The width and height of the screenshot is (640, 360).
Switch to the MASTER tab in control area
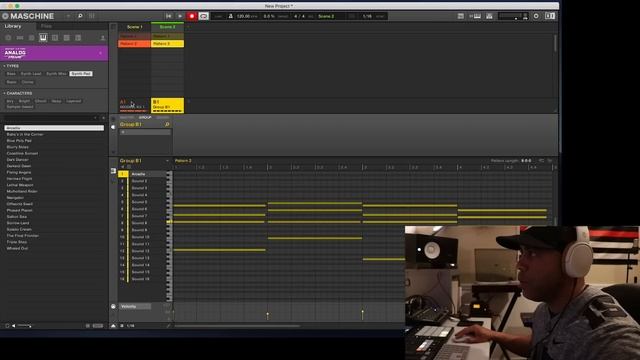point(127,118)
